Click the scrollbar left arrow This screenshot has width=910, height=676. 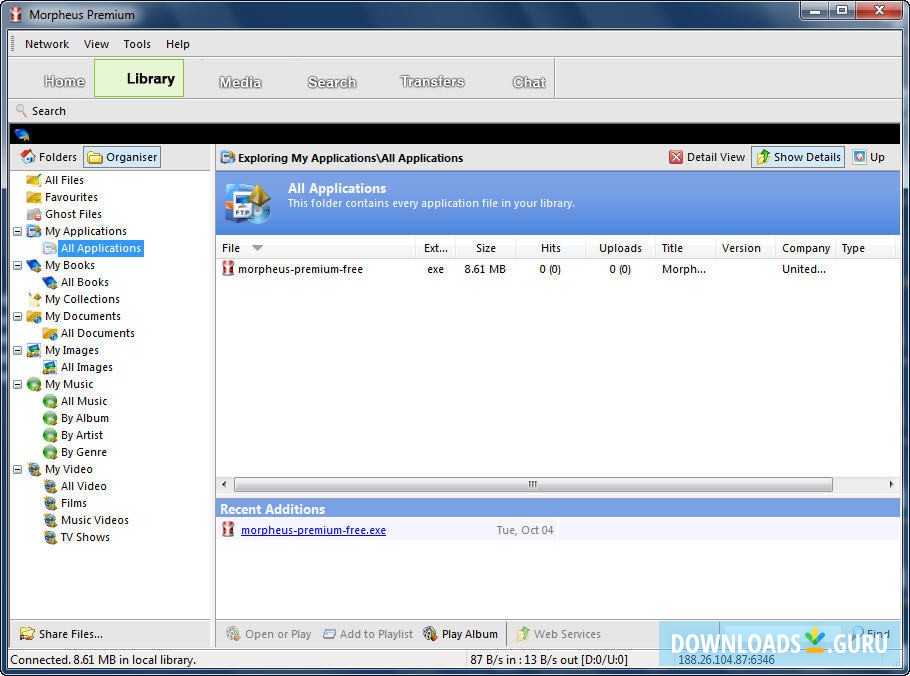[225, 484]
